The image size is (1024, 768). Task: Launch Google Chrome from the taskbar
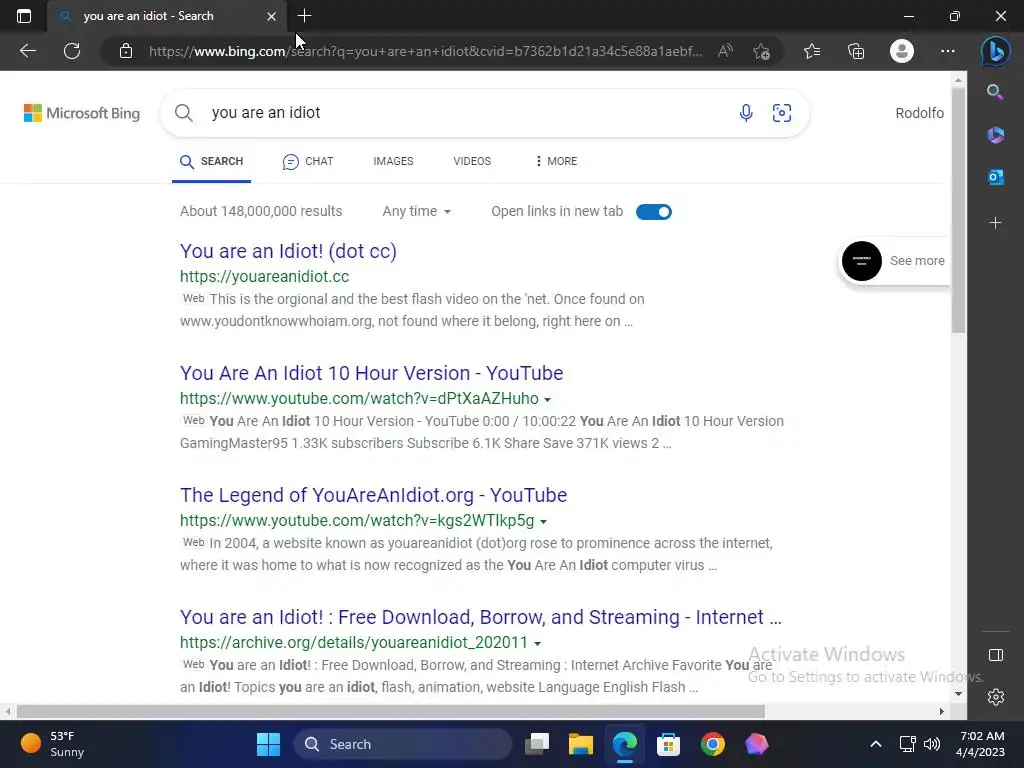click(x=712, y=744)
